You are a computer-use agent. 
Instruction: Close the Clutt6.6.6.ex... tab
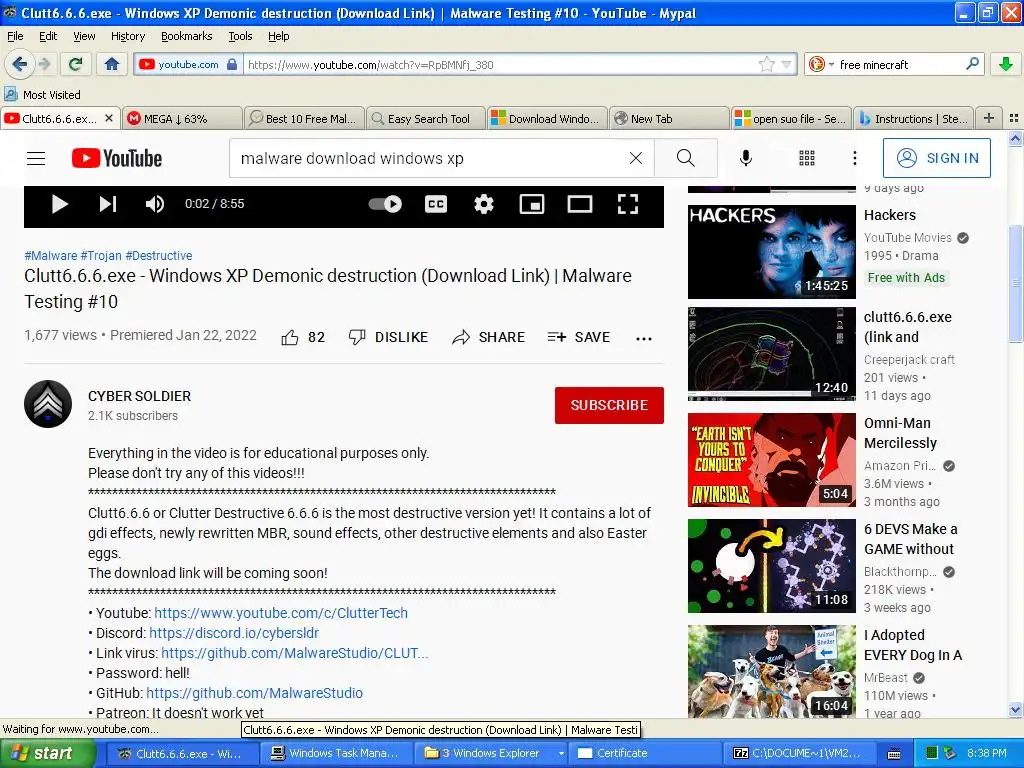(109, 118)
